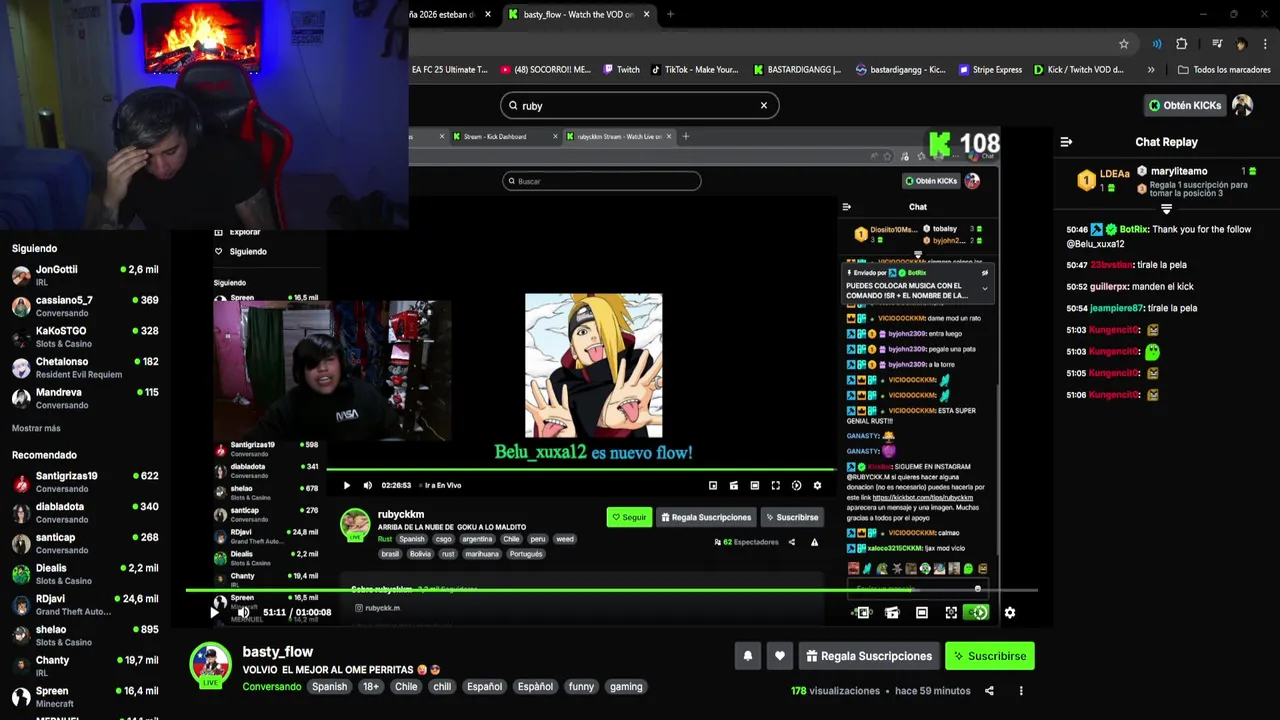Image resolution: width=1280 pixels, height=720 pixels.
Task: Open Todos los marcadores folder
Action: (1224, 70)
